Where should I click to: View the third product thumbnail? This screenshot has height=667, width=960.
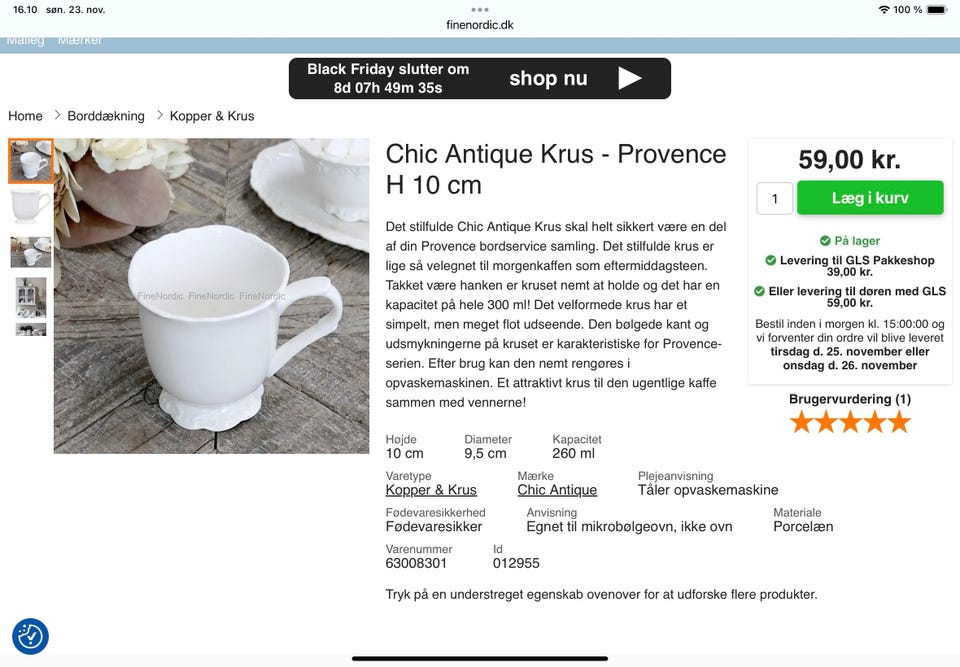pyautogui.click(x=31, y=252)
